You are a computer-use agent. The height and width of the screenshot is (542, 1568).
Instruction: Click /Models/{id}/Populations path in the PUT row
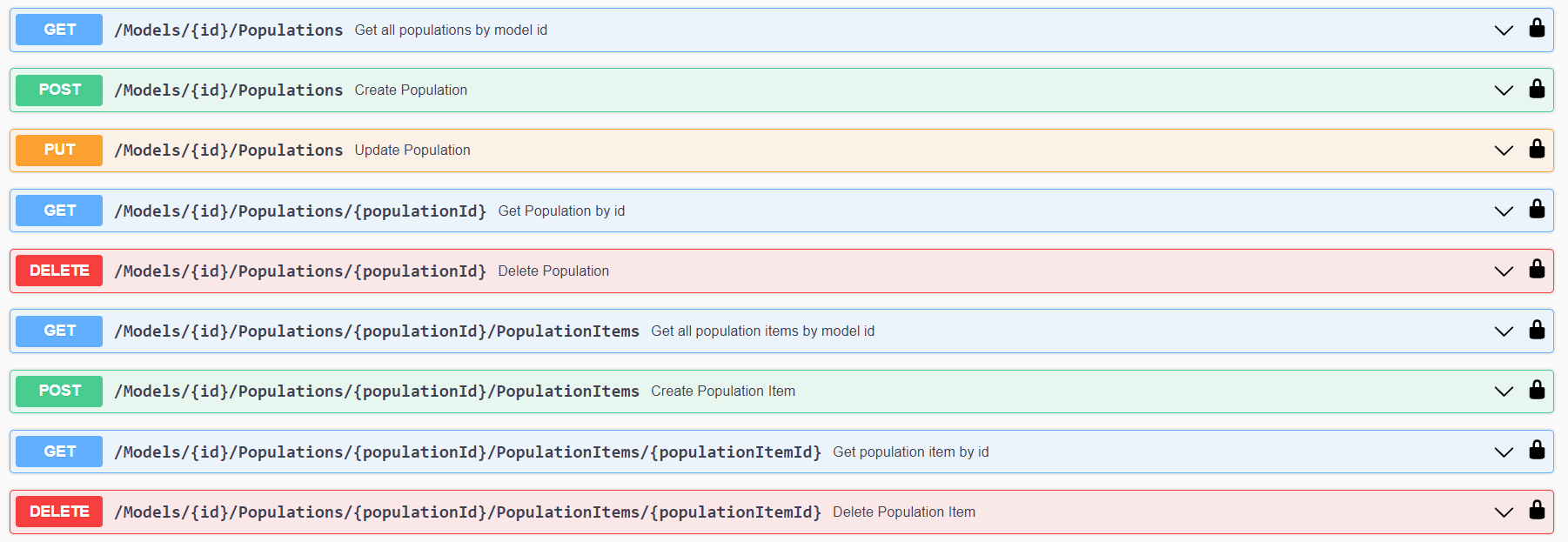[x=229, y=151]
